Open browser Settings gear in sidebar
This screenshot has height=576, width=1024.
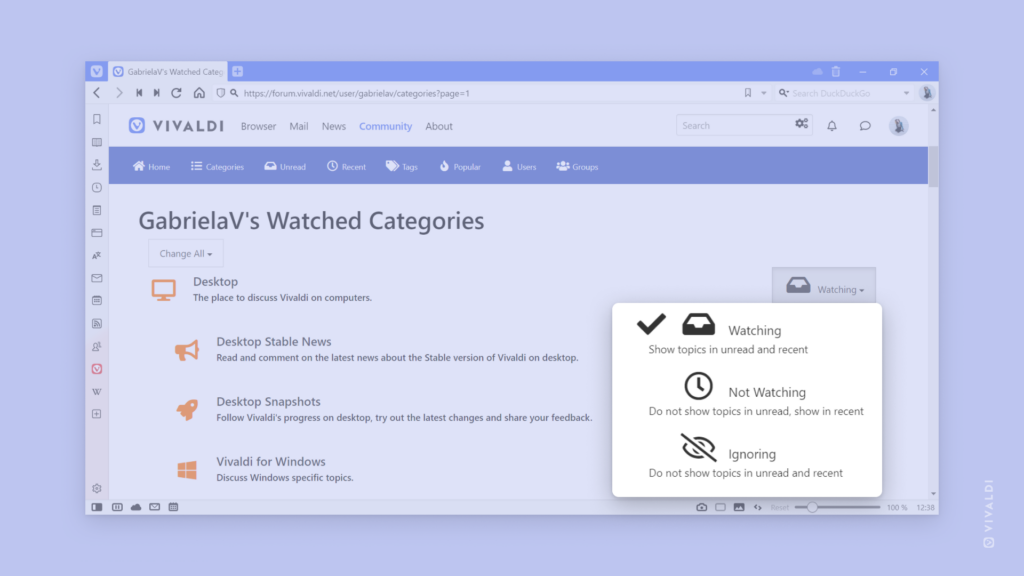[x=97, y=488]
